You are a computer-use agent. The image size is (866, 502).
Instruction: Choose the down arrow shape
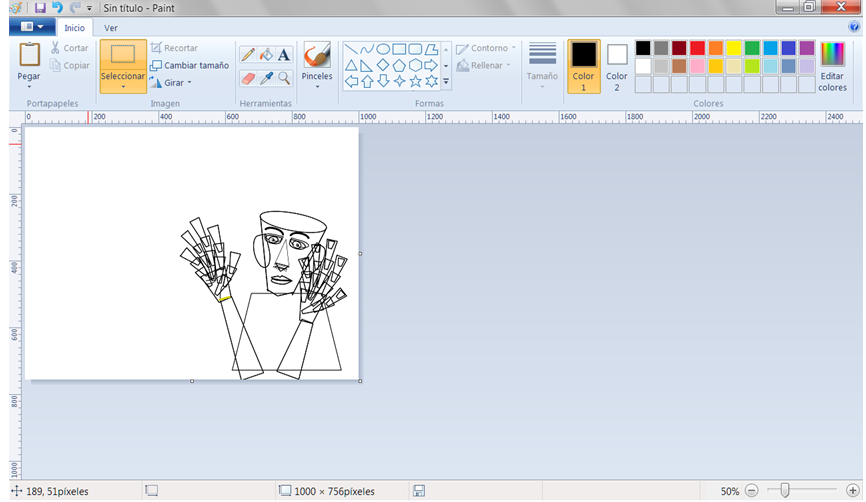tap(383, 82)
